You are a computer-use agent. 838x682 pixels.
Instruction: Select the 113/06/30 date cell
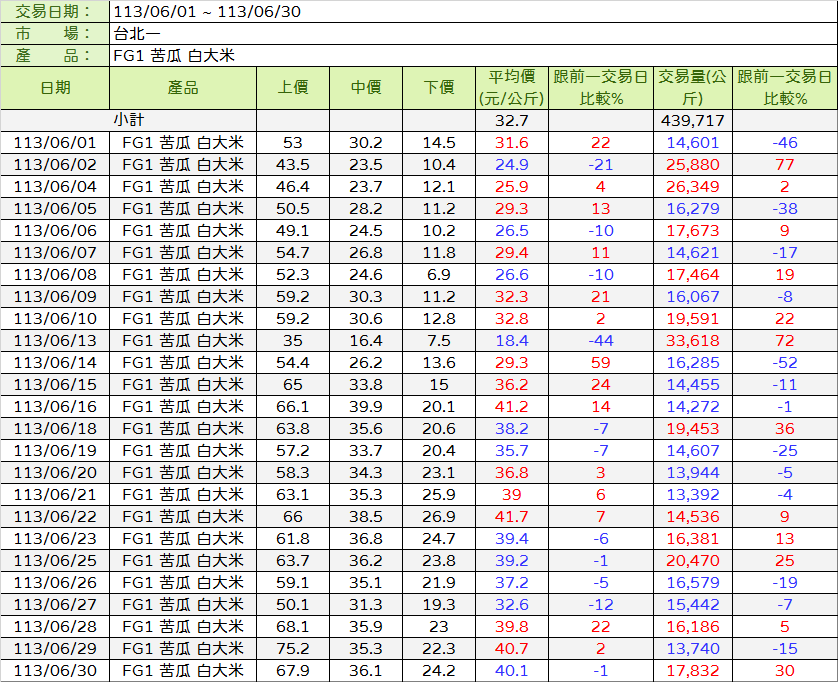point(55,670)
